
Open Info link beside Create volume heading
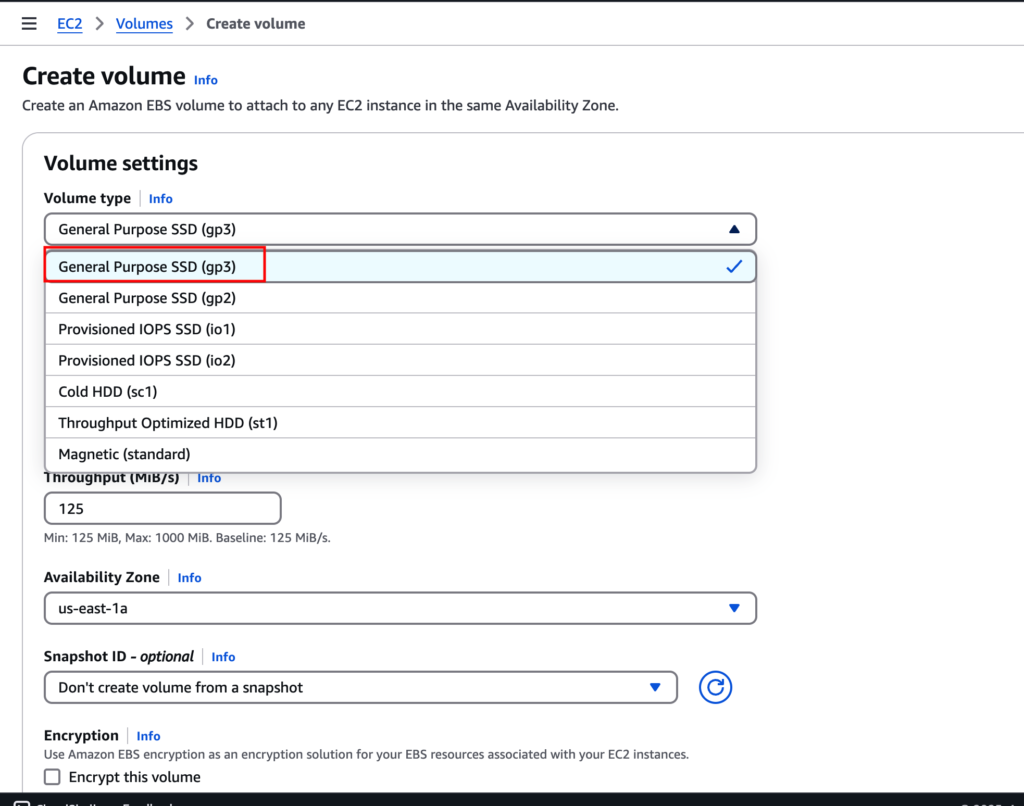coord(206,80)
